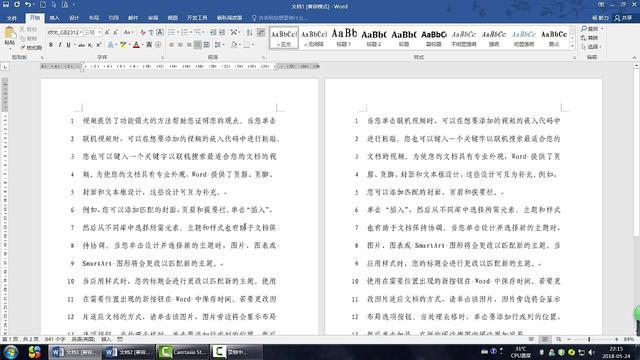Click the Decrease Indent icon
This screenshot has height=360, width=640.
[213, 32]
